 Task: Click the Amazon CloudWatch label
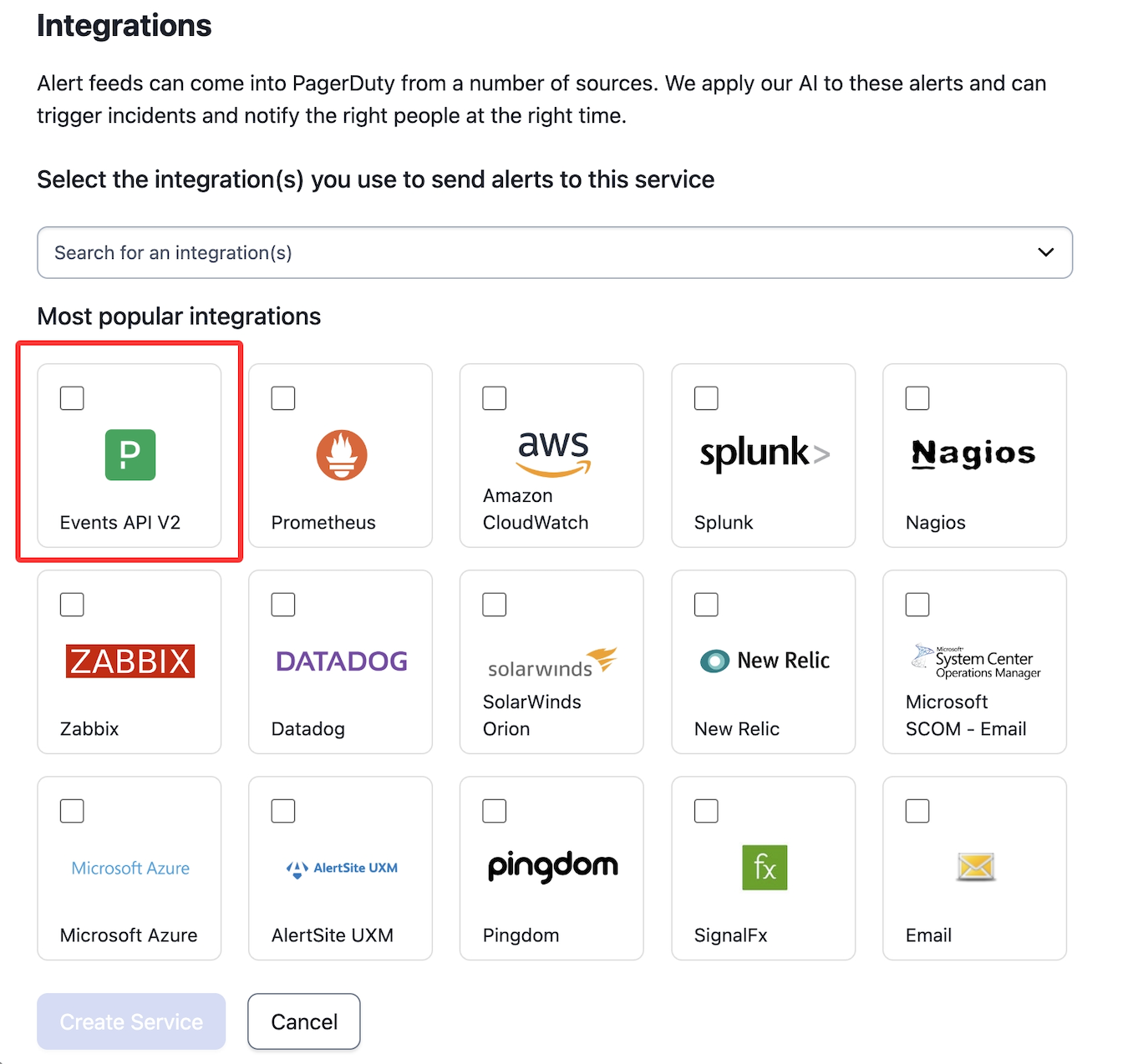[x=536, y=509]
